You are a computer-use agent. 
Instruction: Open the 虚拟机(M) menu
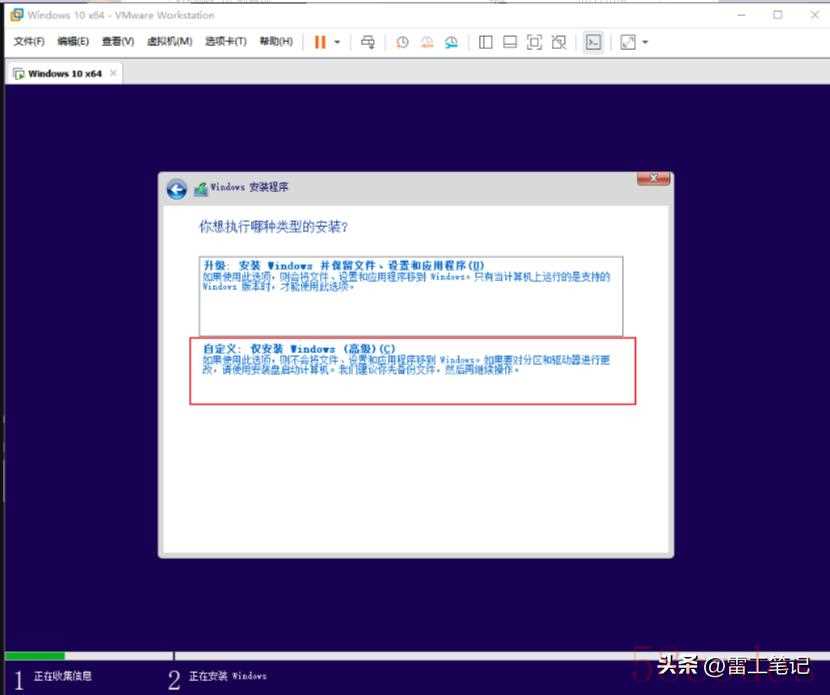click(x=169, y=42)
